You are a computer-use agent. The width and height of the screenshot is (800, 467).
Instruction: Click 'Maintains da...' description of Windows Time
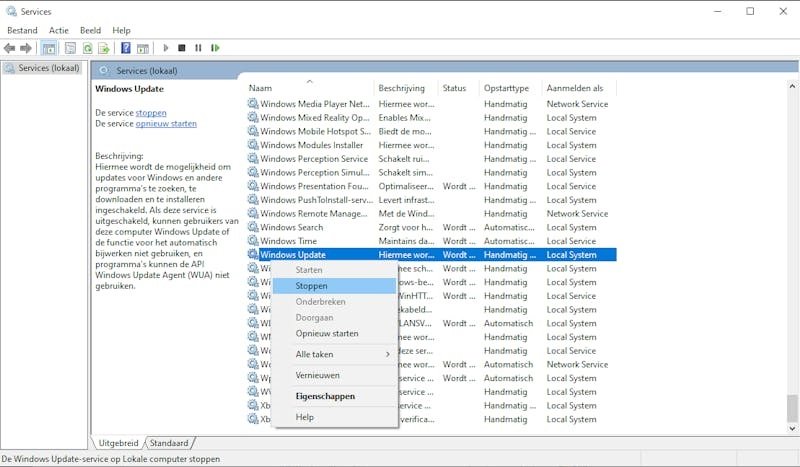406,241
